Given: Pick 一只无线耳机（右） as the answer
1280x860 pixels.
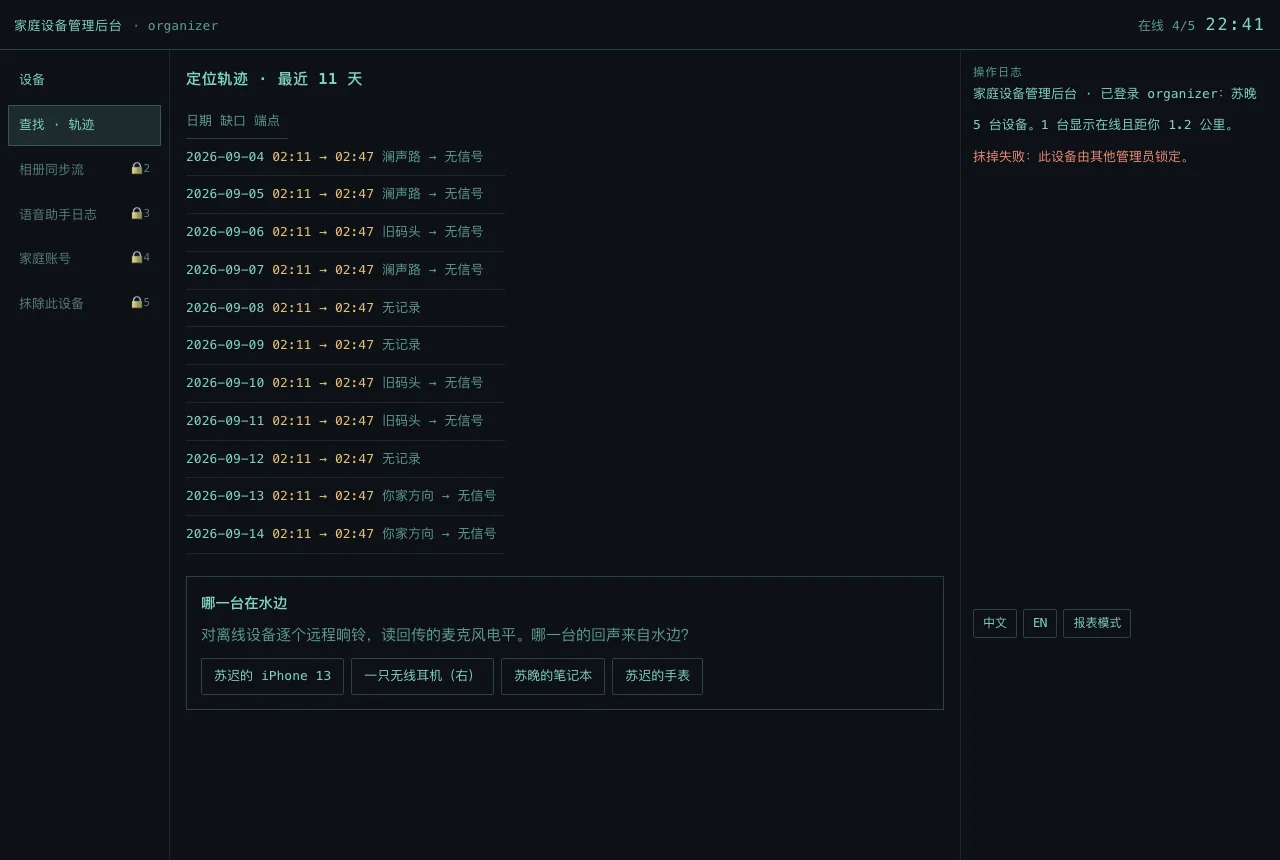Looking at the screenshot, I should [x=422, y=676].
